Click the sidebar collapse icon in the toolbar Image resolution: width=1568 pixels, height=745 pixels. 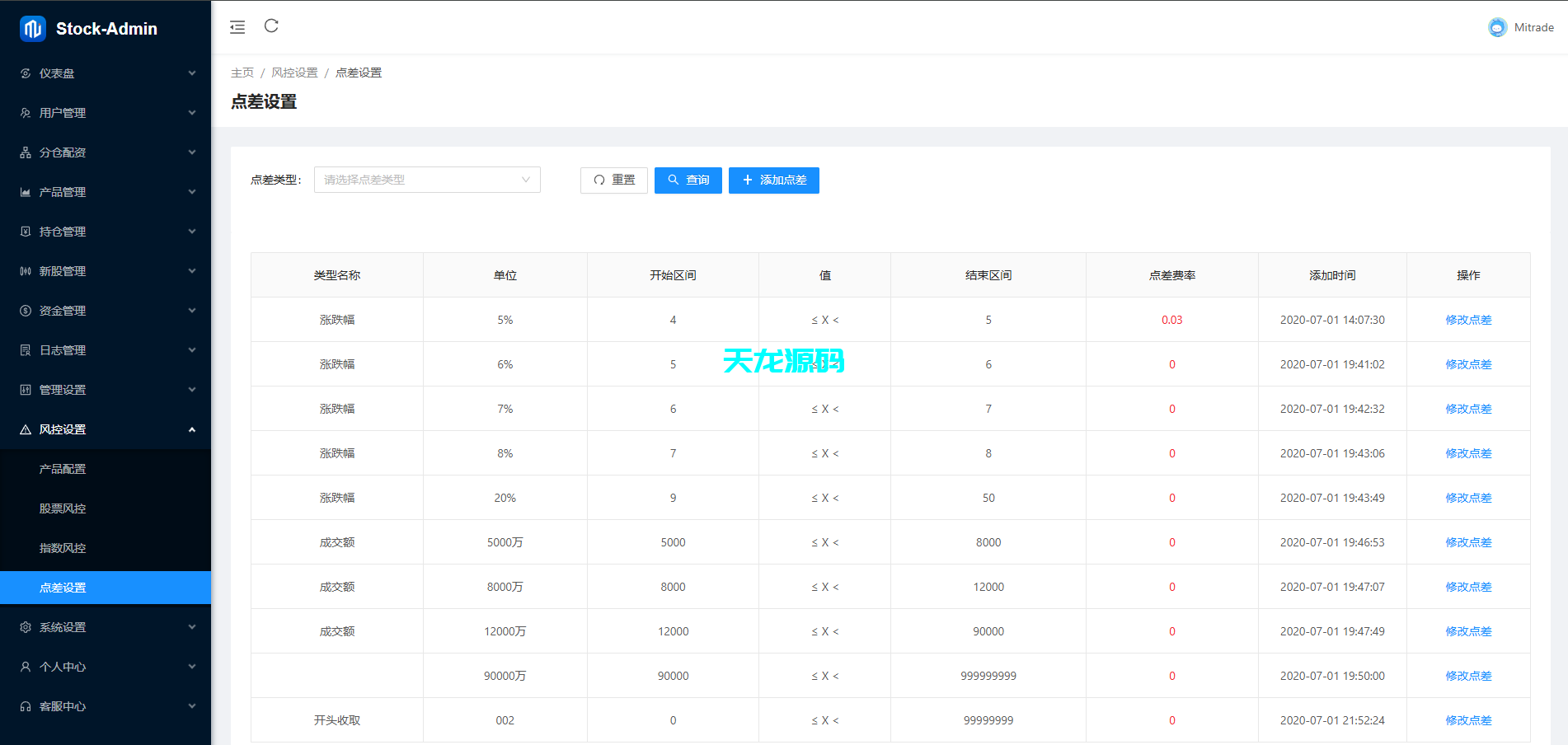pyautogui.click(x=237, y=26)
